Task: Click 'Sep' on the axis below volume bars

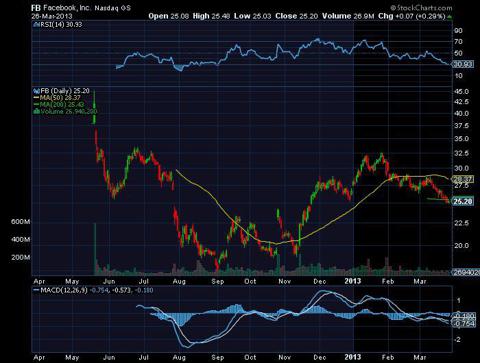Action: [218, 281]
